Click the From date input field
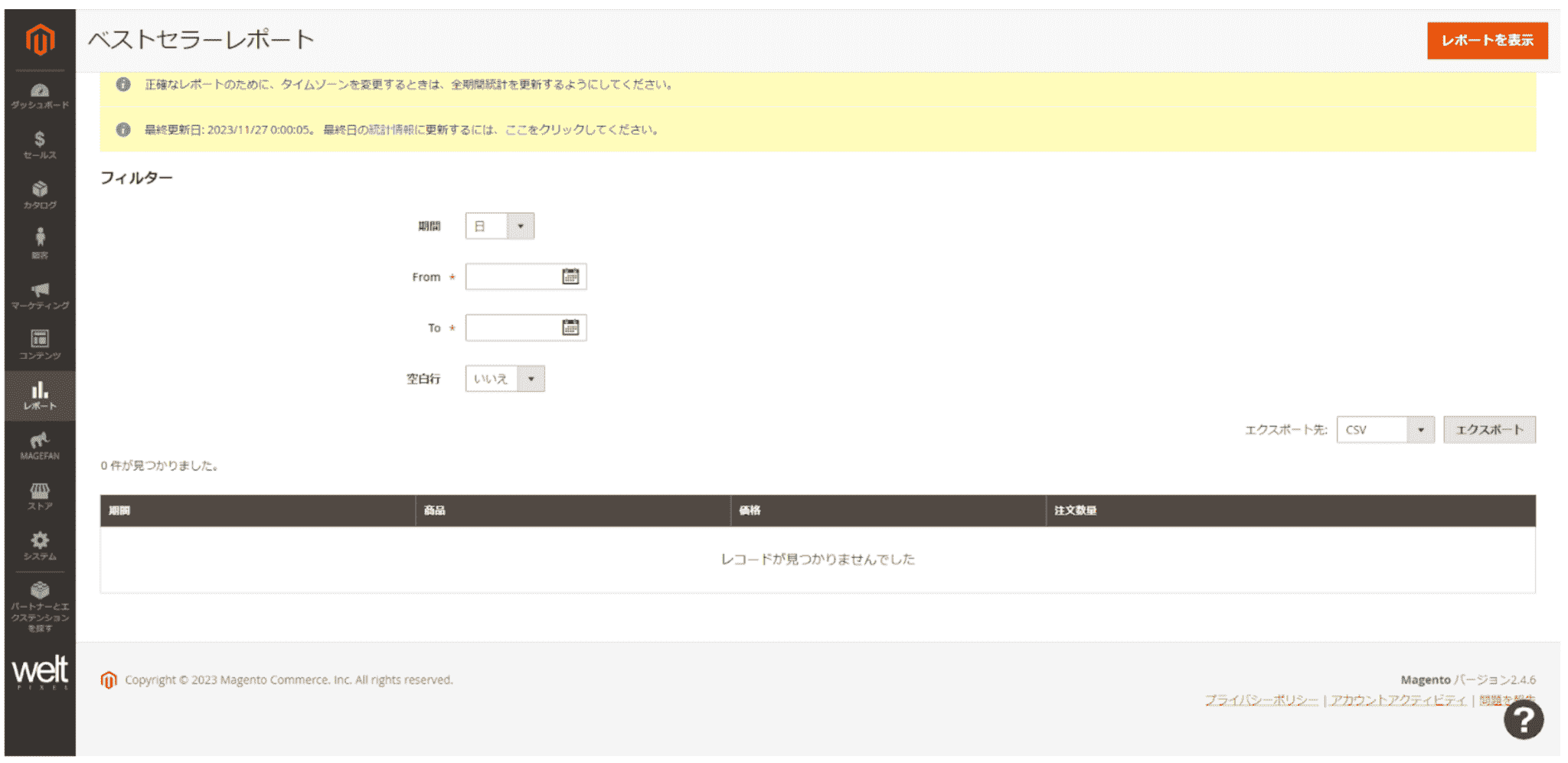1568x763 pixels. tap(513, 277)
